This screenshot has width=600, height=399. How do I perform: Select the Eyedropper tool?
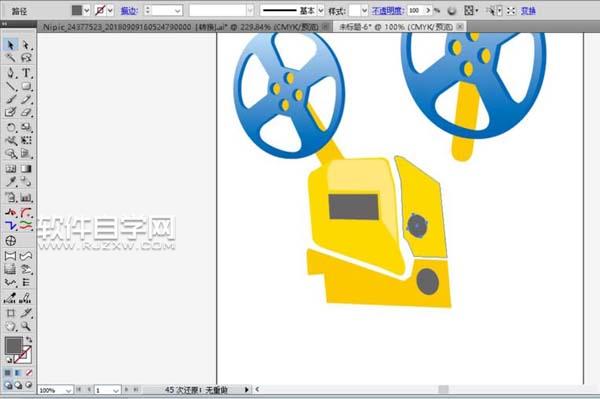pos(10,182)
